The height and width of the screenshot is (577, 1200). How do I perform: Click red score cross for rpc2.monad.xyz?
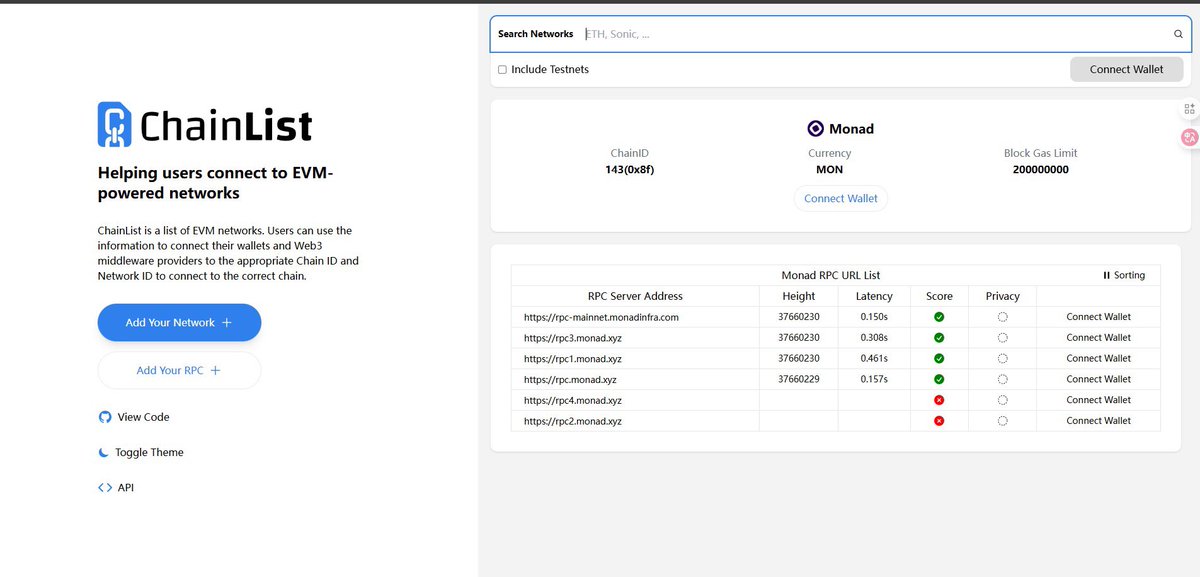click(939, 421)
